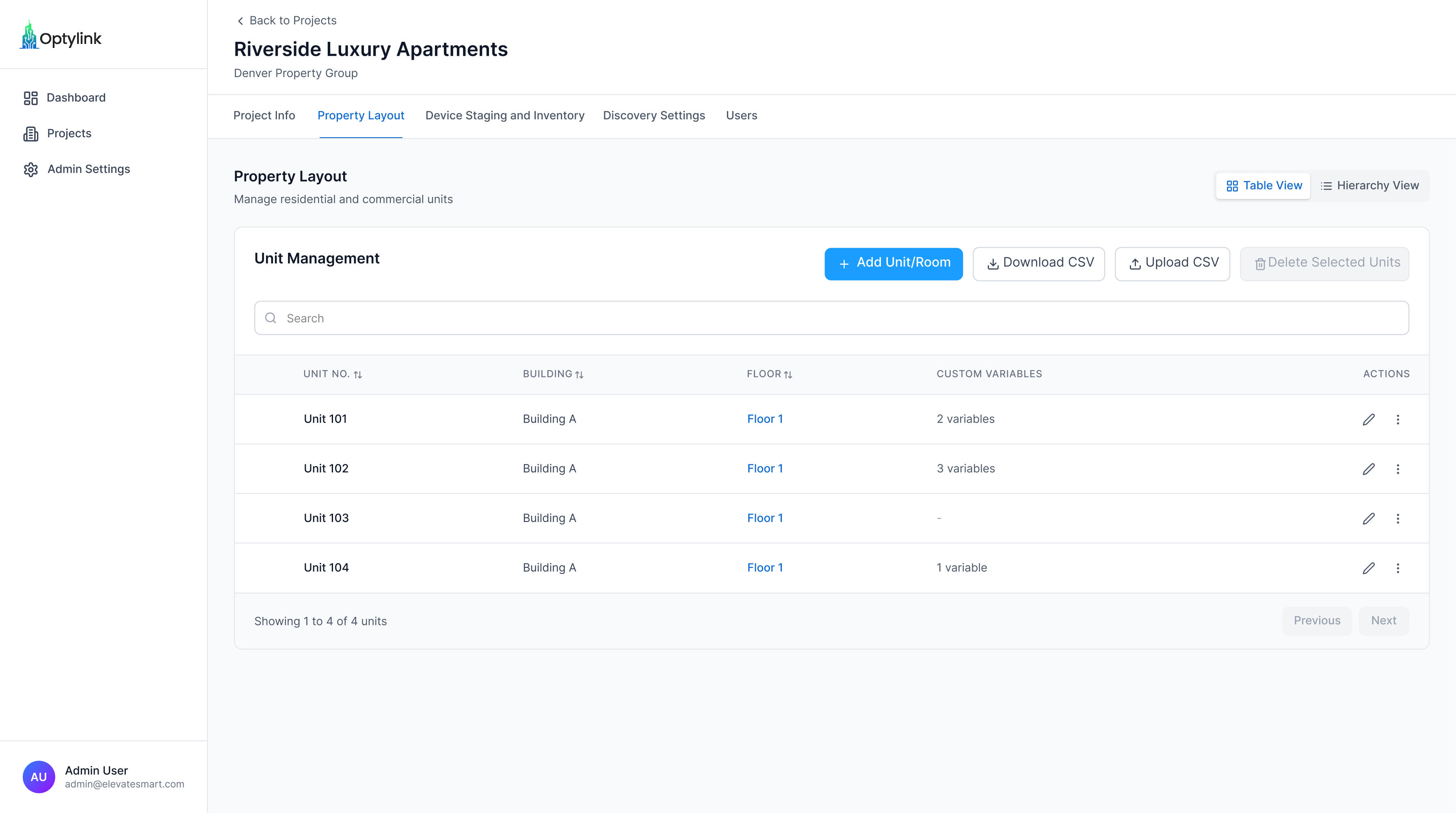This screenshot has width=1456, height=813.
Task: Open Floor 1 link for Unit 103
Action: pos(765,518)
